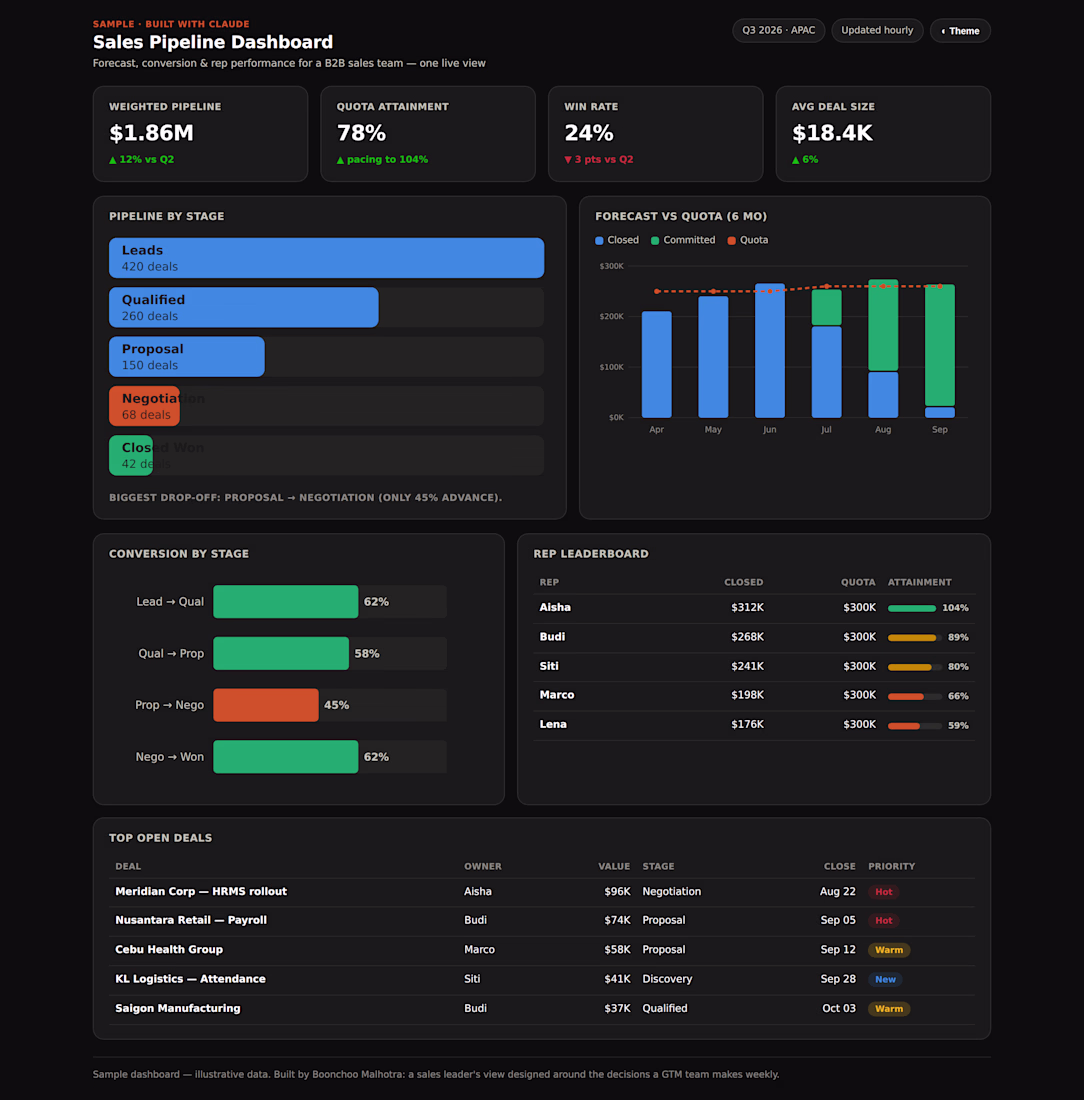The image size is (1084, 1100).
Task: Click the down arrow beside 3 pts vs Q2
Action: point(568,160)
